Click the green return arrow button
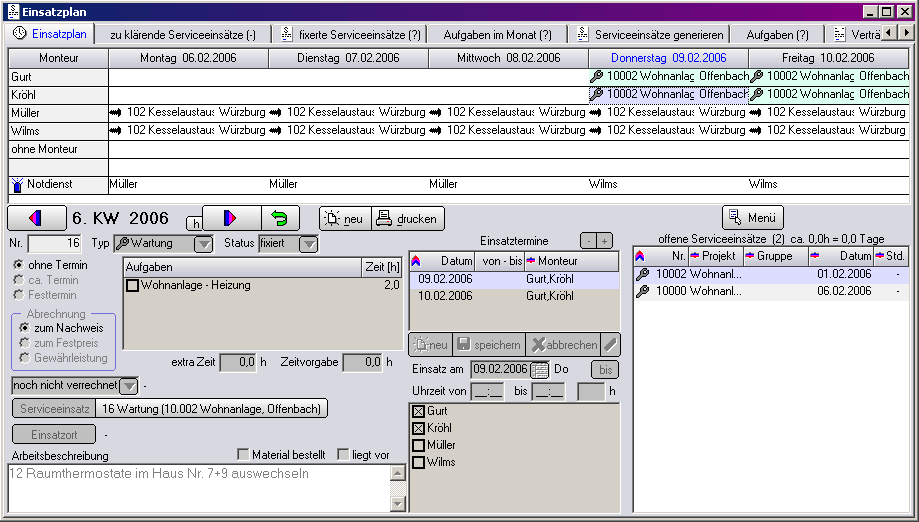The image size is (919, 522). pos(280,218)
